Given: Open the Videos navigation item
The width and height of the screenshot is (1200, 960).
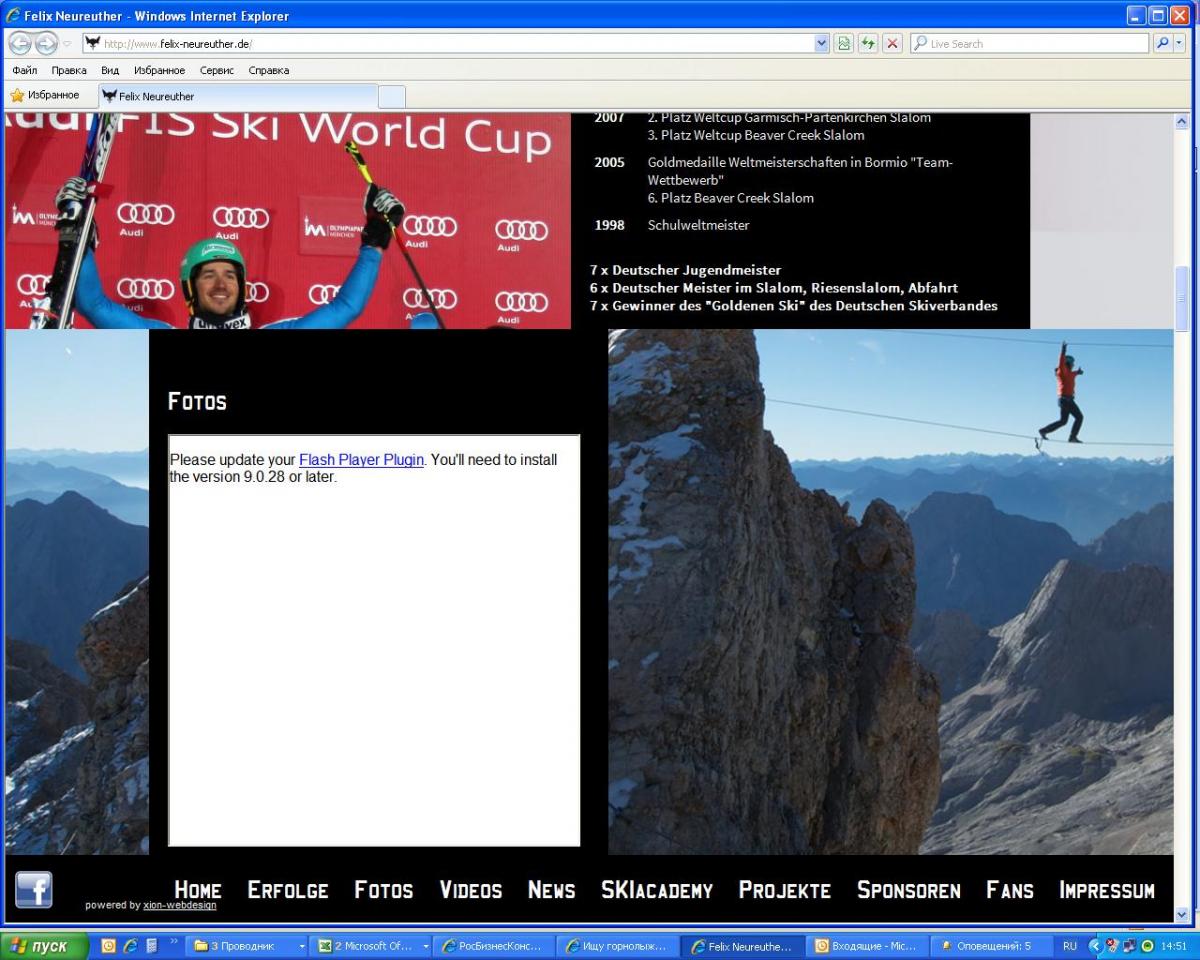Looking at the screenshot, I should click(x=471, y=889).
